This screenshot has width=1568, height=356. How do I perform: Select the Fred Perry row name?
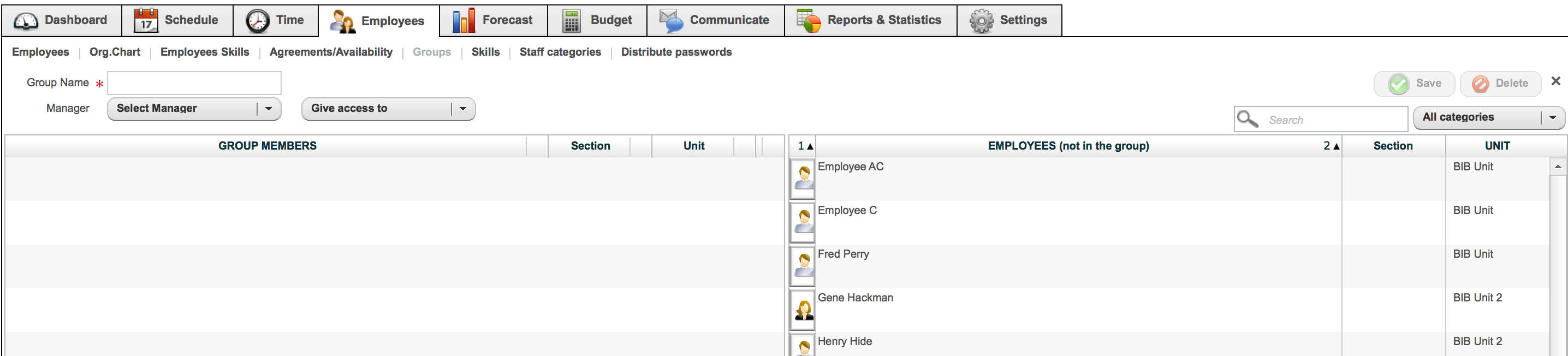[x=843, y=254]
